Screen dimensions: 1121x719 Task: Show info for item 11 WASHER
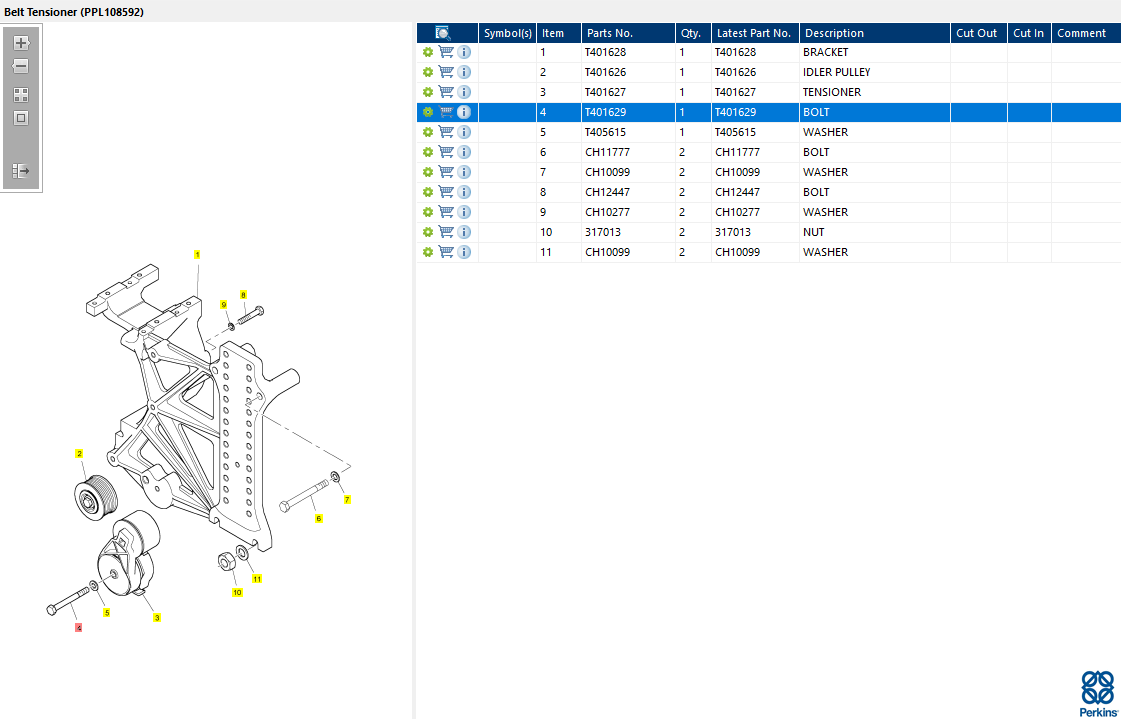tap(464, 252)
